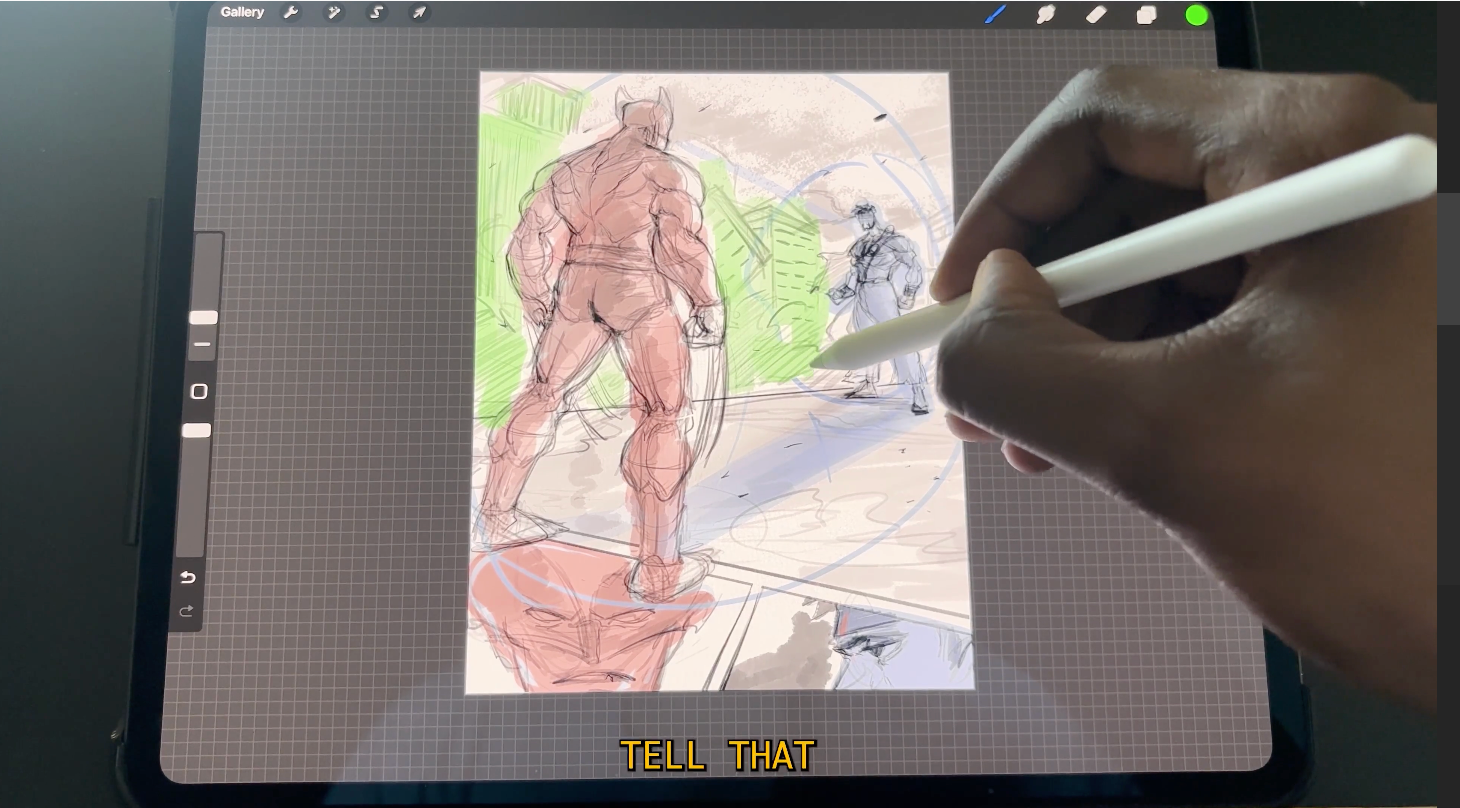Open the green color picker swatch
This screenshot has height=808, width=1460.
click(x=1196, y=15)
